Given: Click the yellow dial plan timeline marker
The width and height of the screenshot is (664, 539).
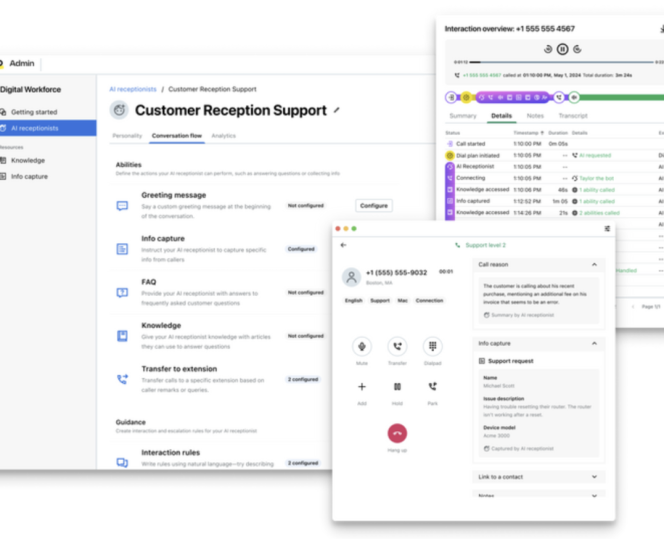Looking at the screenshot, I should [x=466, y=97].
